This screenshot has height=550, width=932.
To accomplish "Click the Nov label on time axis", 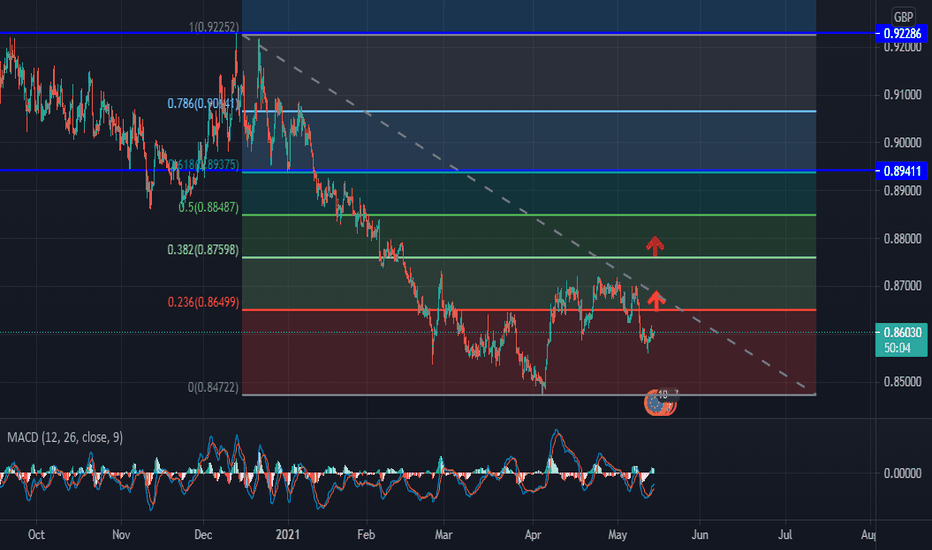I will click(121, 535).
